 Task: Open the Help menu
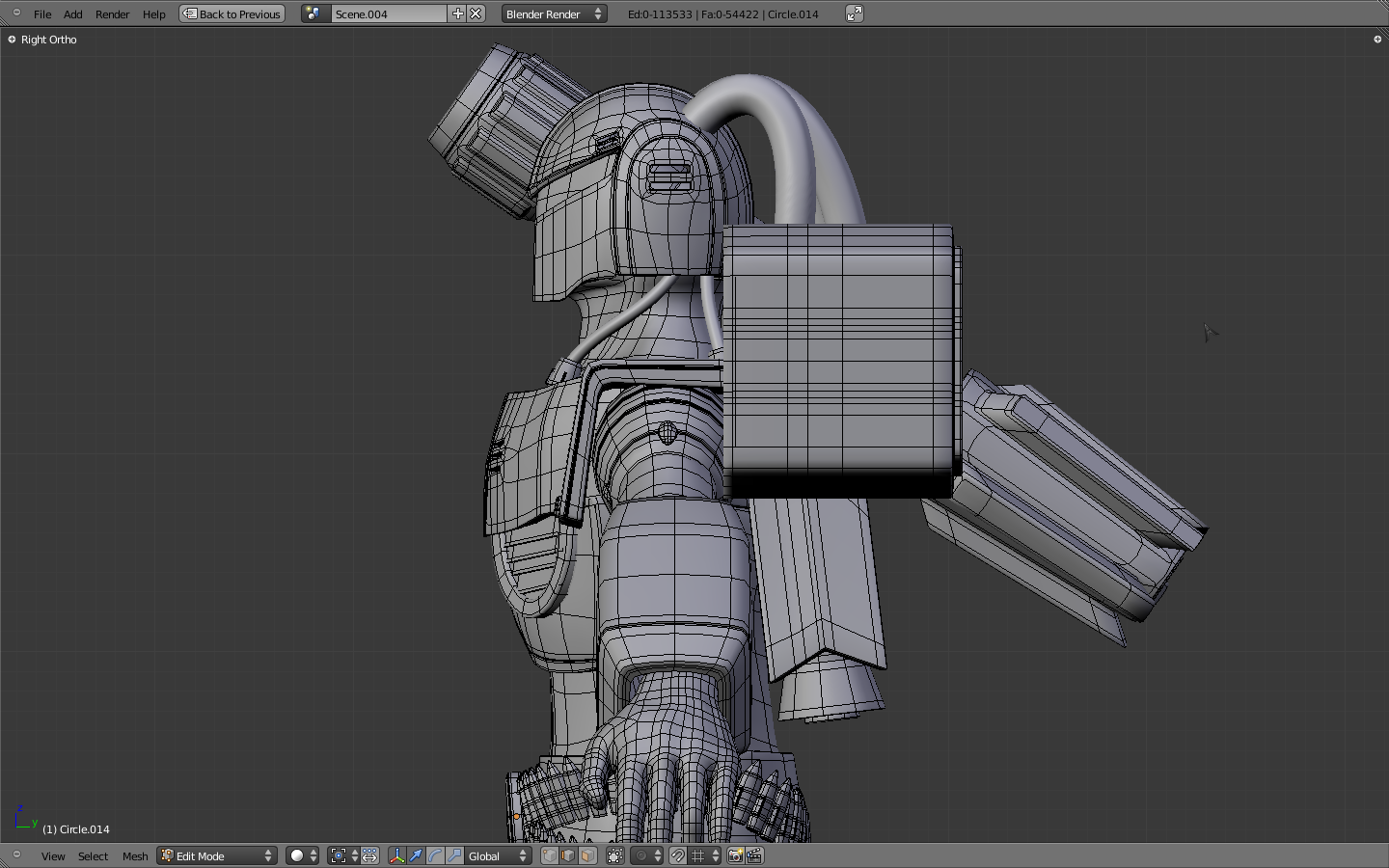pos(154,14)
